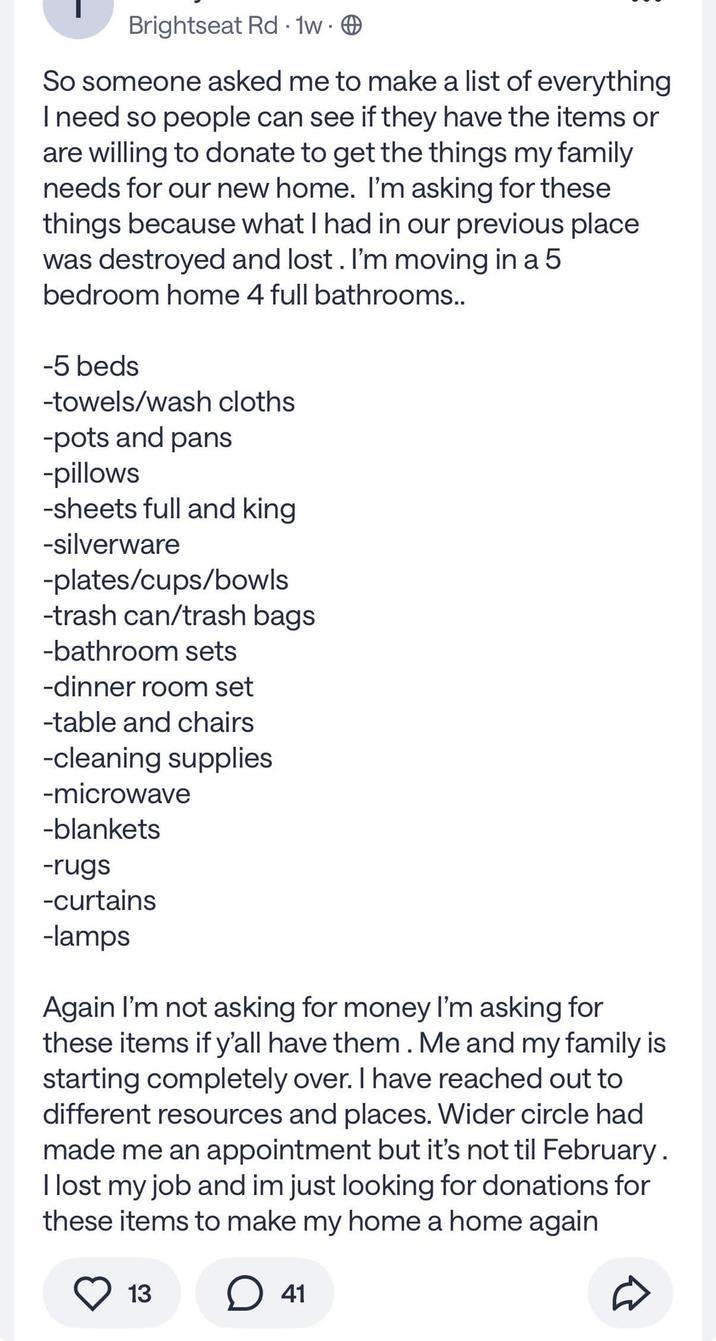This screenshot has height=1341, width=716.
Task: Click the "-cleaning supplies" line
Action: (x=157, y=758)
